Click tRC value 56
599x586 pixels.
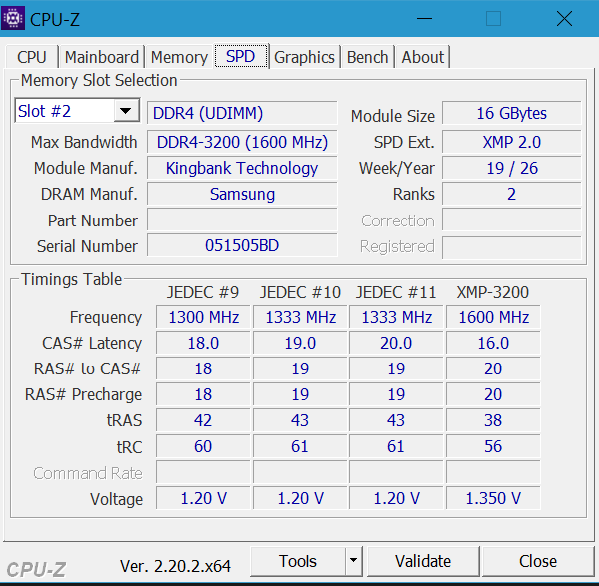click(x=493, y=446)
